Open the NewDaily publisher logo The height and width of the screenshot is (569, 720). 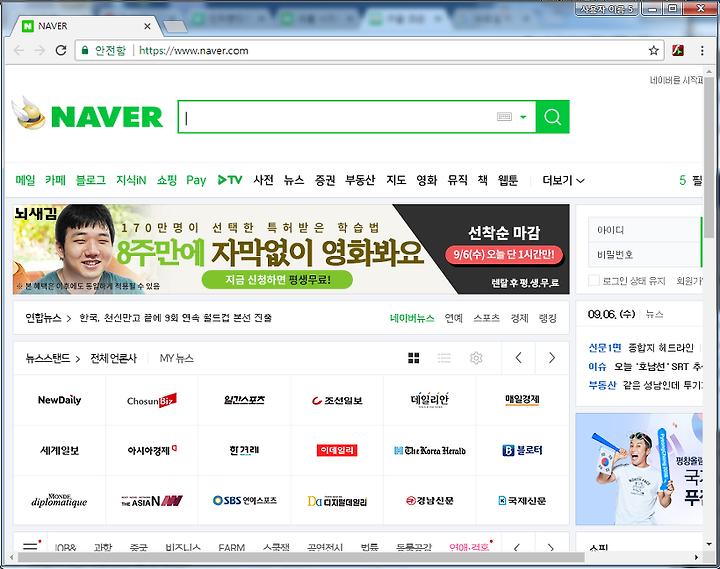click(60, 400)
